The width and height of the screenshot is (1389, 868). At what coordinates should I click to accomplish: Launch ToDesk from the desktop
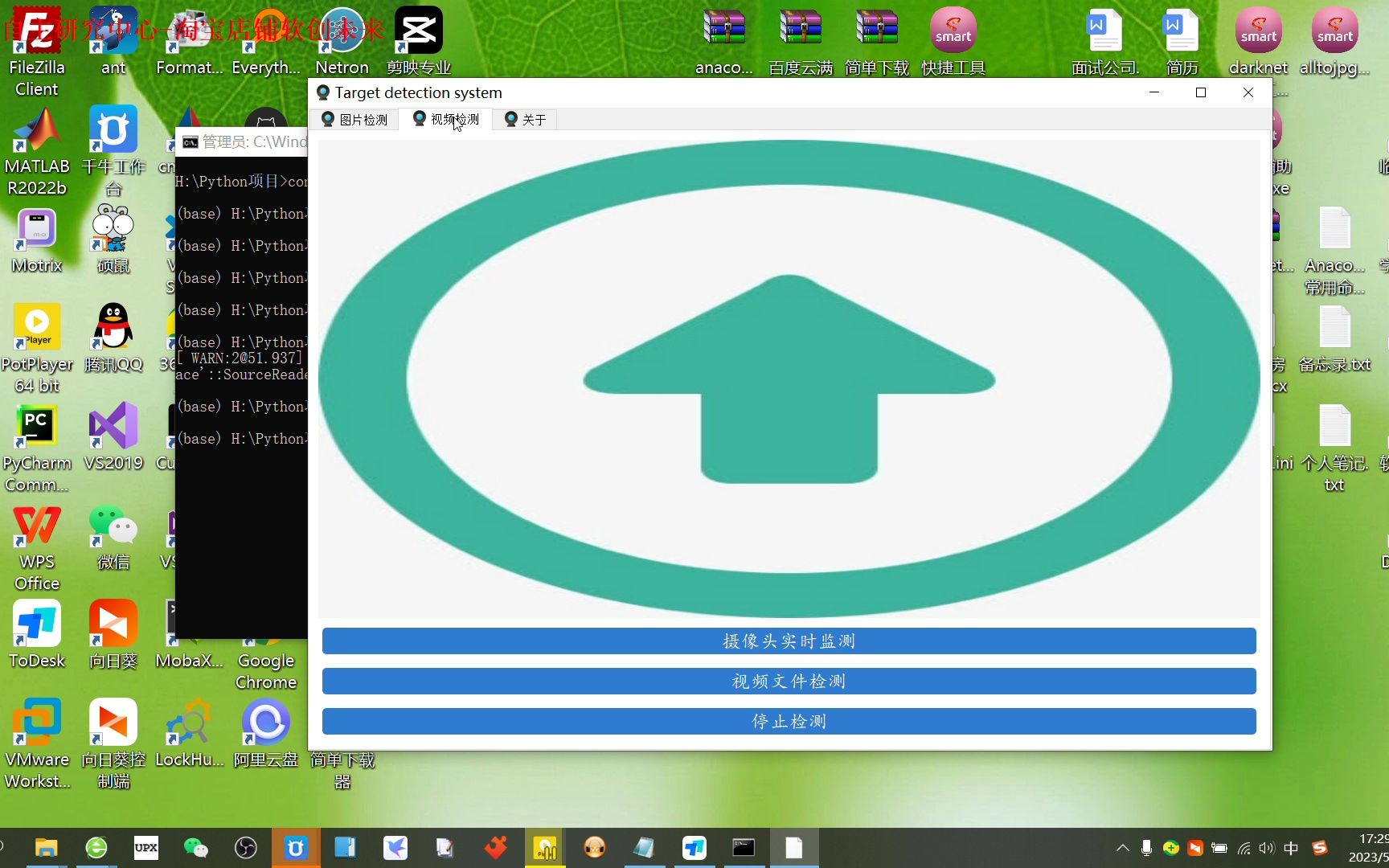[37, 636]
